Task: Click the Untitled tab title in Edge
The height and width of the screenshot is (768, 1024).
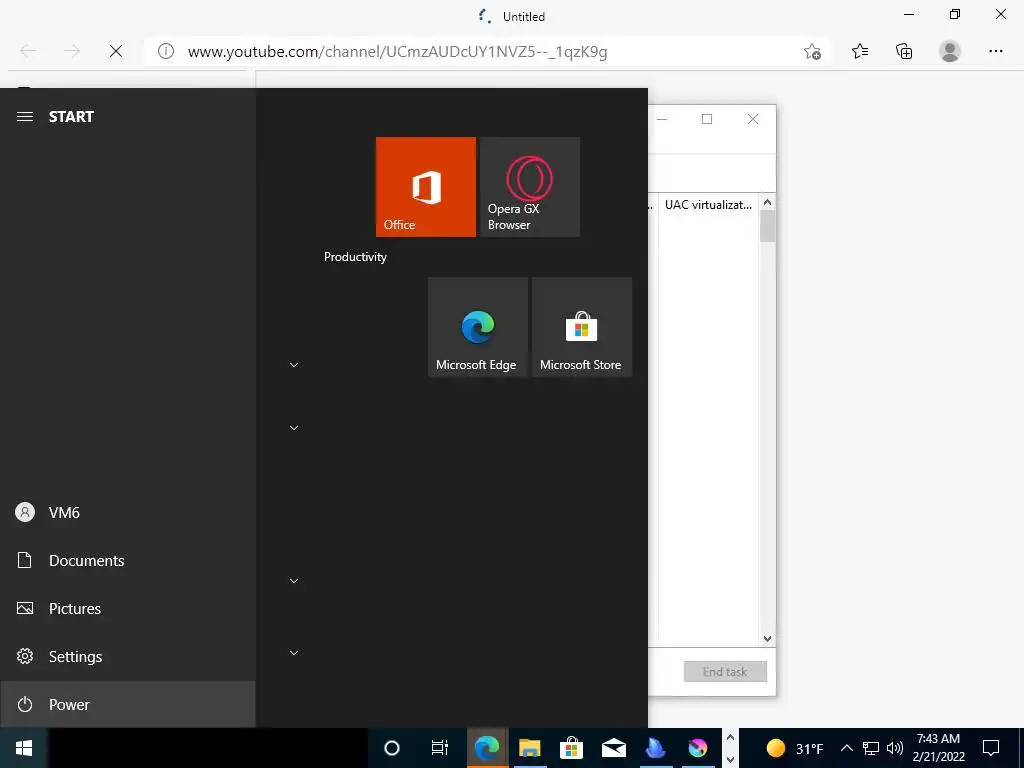Action: (524, 17)
